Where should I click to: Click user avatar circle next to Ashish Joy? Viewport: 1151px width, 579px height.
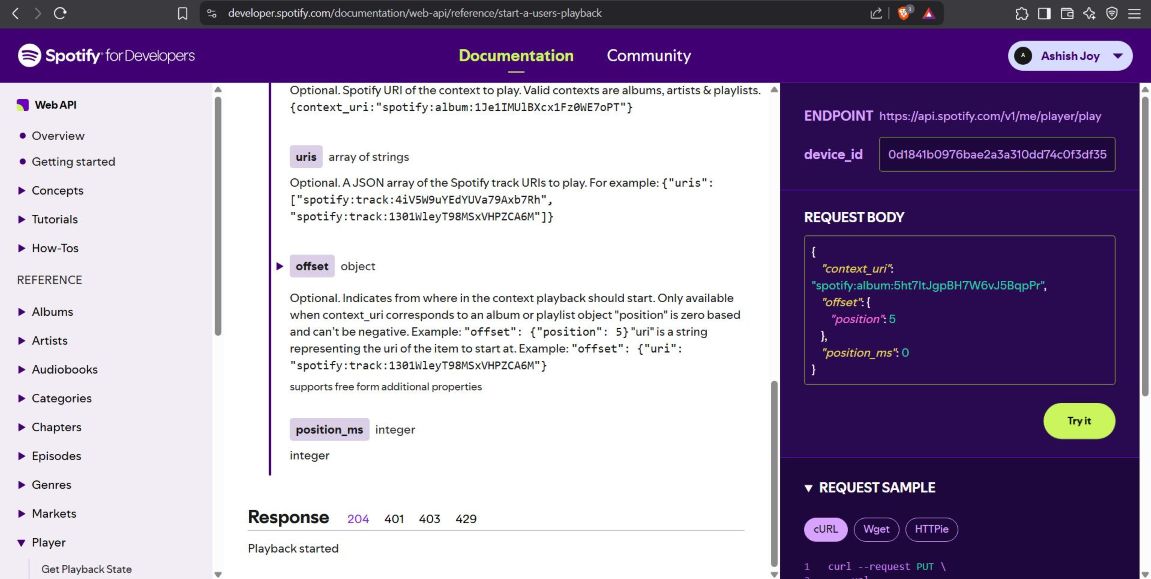pos(1022,56)
